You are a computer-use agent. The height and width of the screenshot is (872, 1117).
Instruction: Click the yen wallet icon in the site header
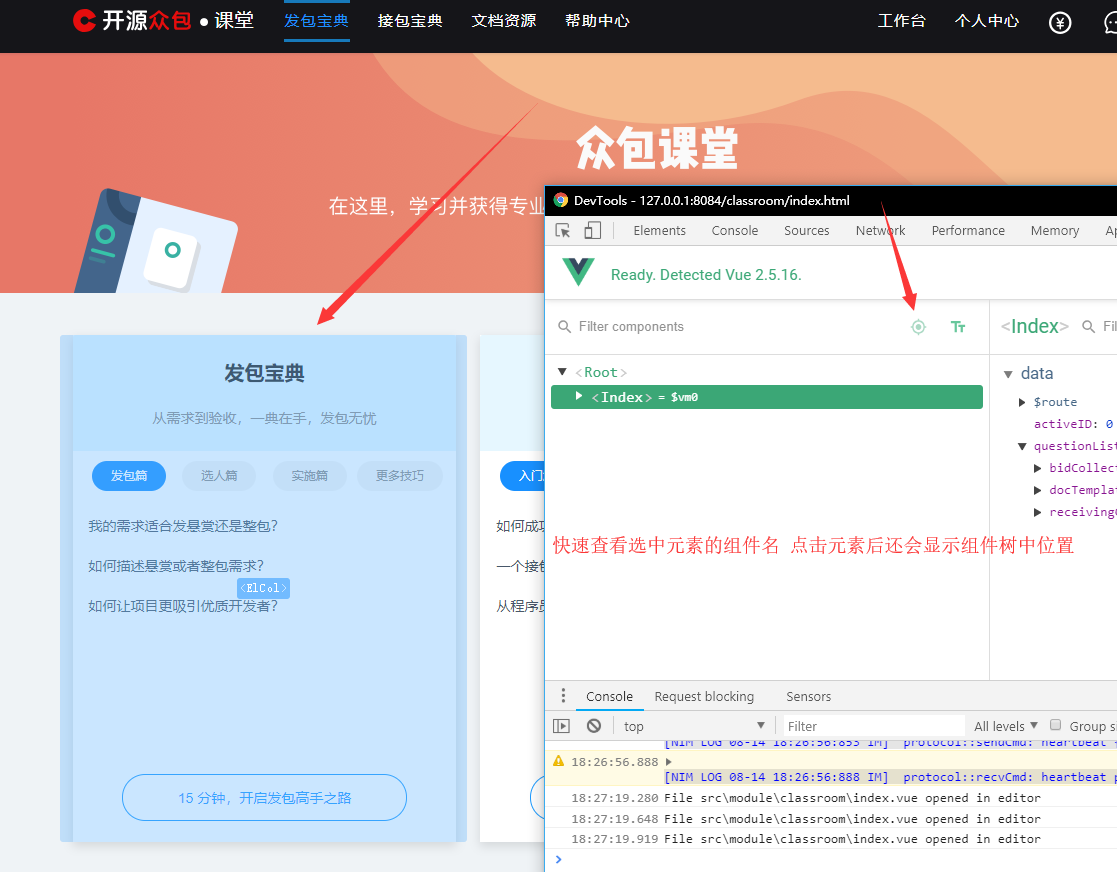[1060, 23]
